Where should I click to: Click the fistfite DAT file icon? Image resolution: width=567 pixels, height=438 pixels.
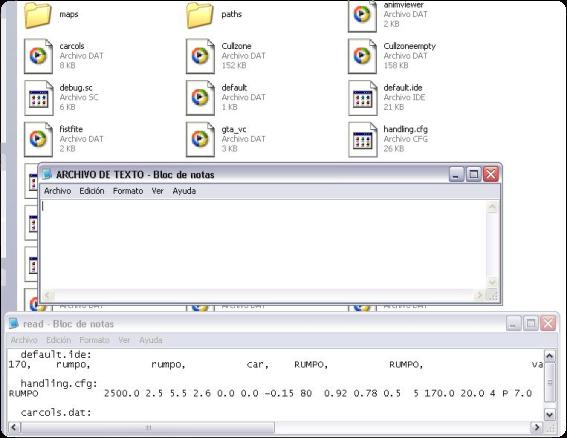[x=38, y=140]
